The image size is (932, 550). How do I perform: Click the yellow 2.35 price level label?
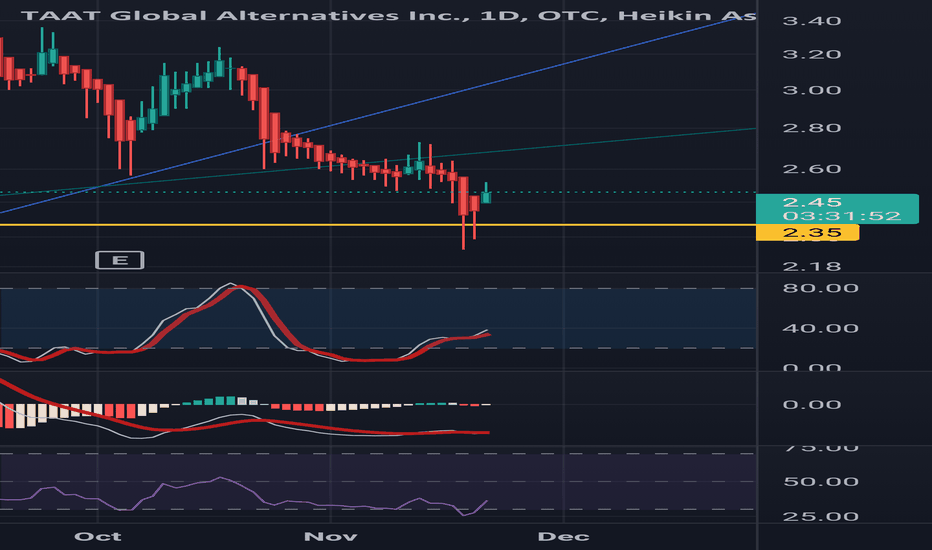(807, 232)
